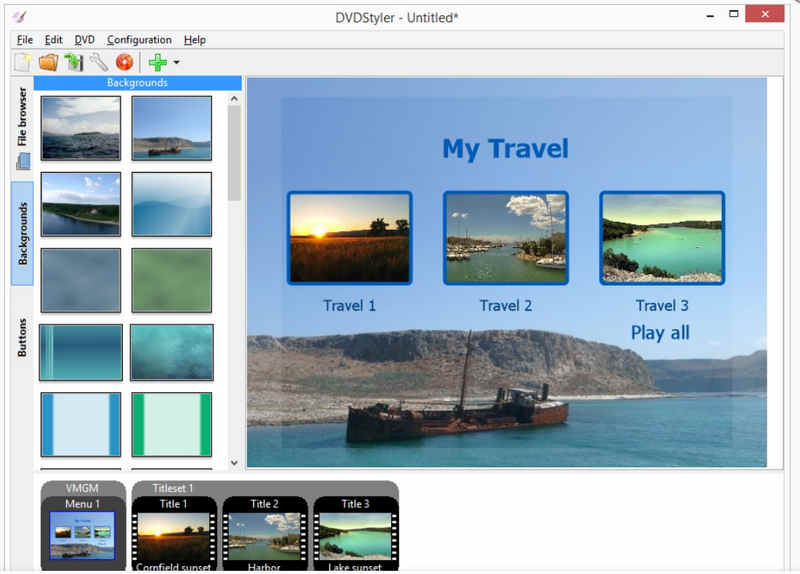Click the Titleset 1 header in the timeline
This screenshot has height=574, width=800.
click(x=173, y=488)
